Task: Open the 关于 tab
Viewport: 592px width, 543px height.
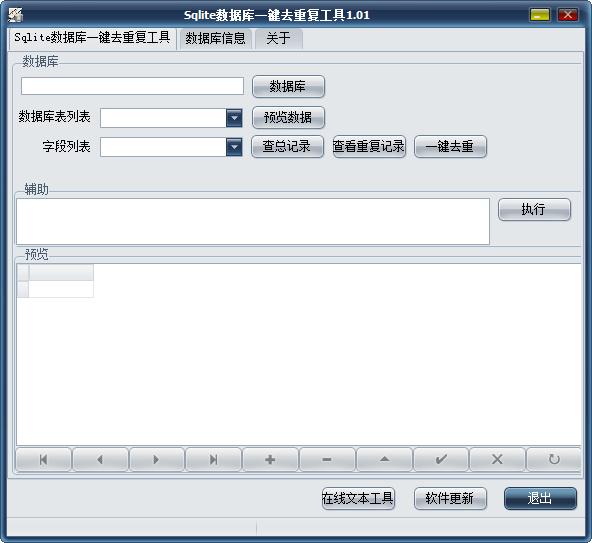Action: pos(279,39)
